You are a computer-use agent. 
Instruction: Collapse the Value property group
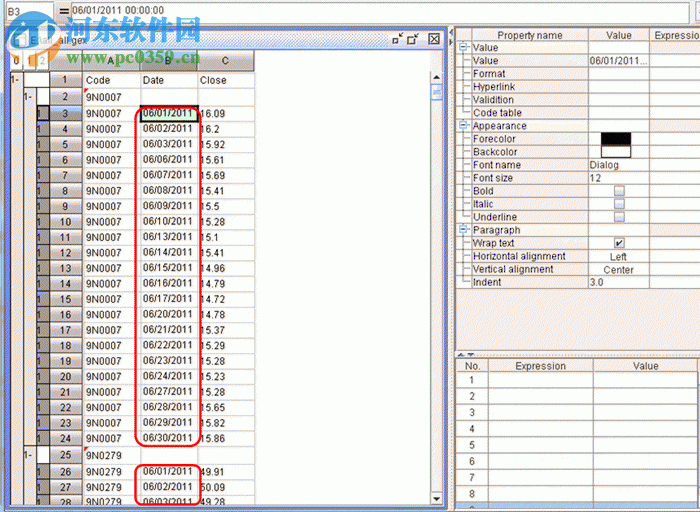[x=463, y=47]
